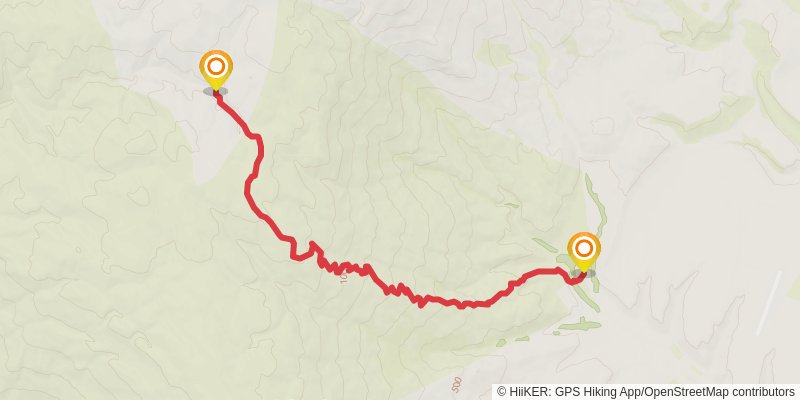This screenshot has width=800, height=400.
Task: Click the yellow pointed tip of southeast pin
Action: [584, 270]
